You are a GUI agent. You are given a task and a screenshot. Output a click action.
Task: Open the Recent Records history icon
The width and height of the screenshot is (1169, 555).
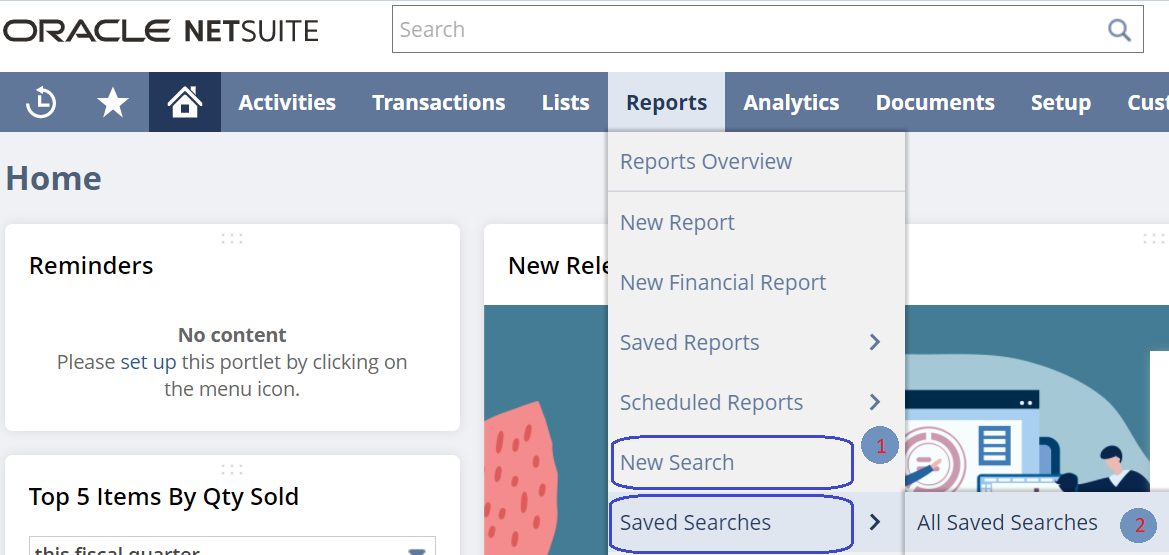41,102
